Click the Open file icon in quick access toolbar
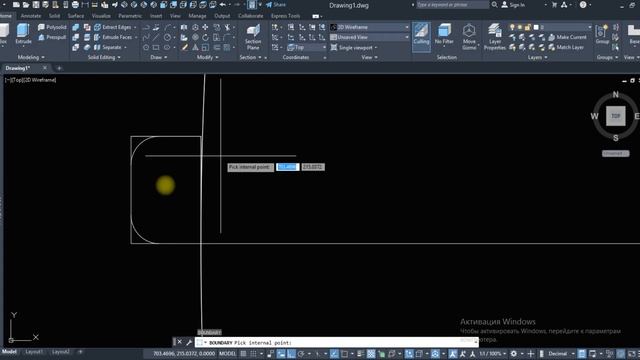The width and height of the screenshot is (640, 360). pos(26,5)
